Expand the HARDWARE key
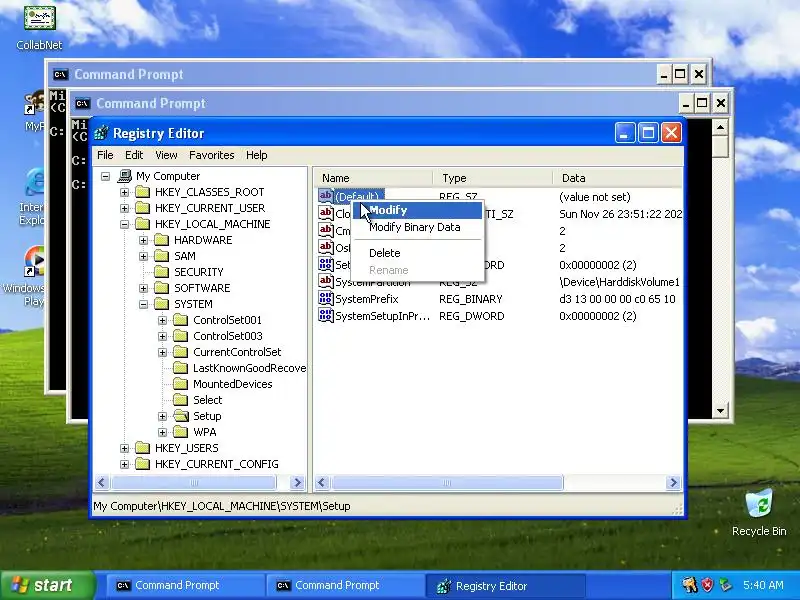This screenshot has height=600, width=800. coord(143,240)
